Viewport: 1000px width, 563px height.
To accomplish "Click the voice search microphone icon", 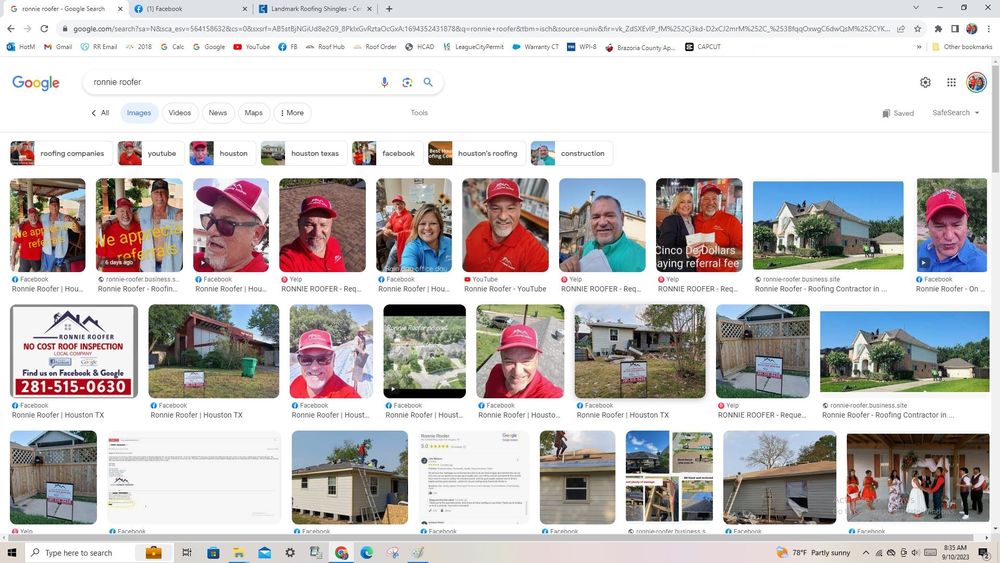I will 384,82.
